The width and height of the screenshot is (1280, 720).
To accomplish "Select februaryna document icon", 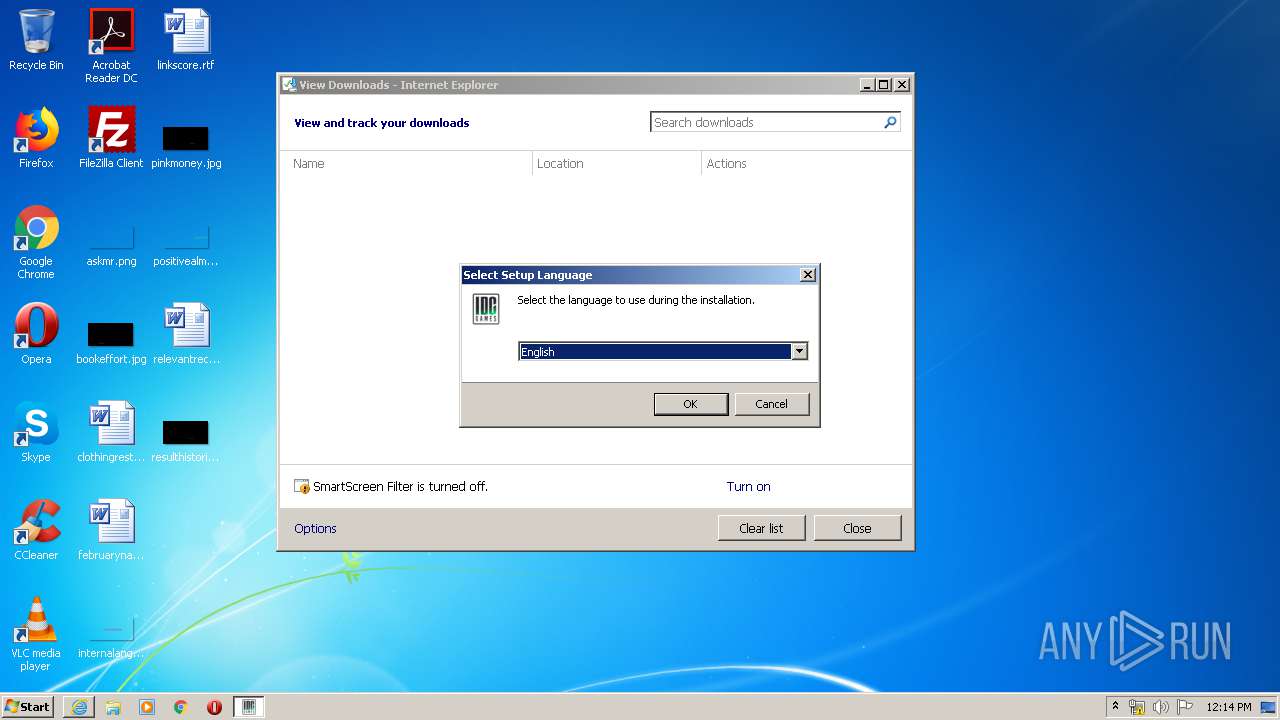I will coord(111,530).
